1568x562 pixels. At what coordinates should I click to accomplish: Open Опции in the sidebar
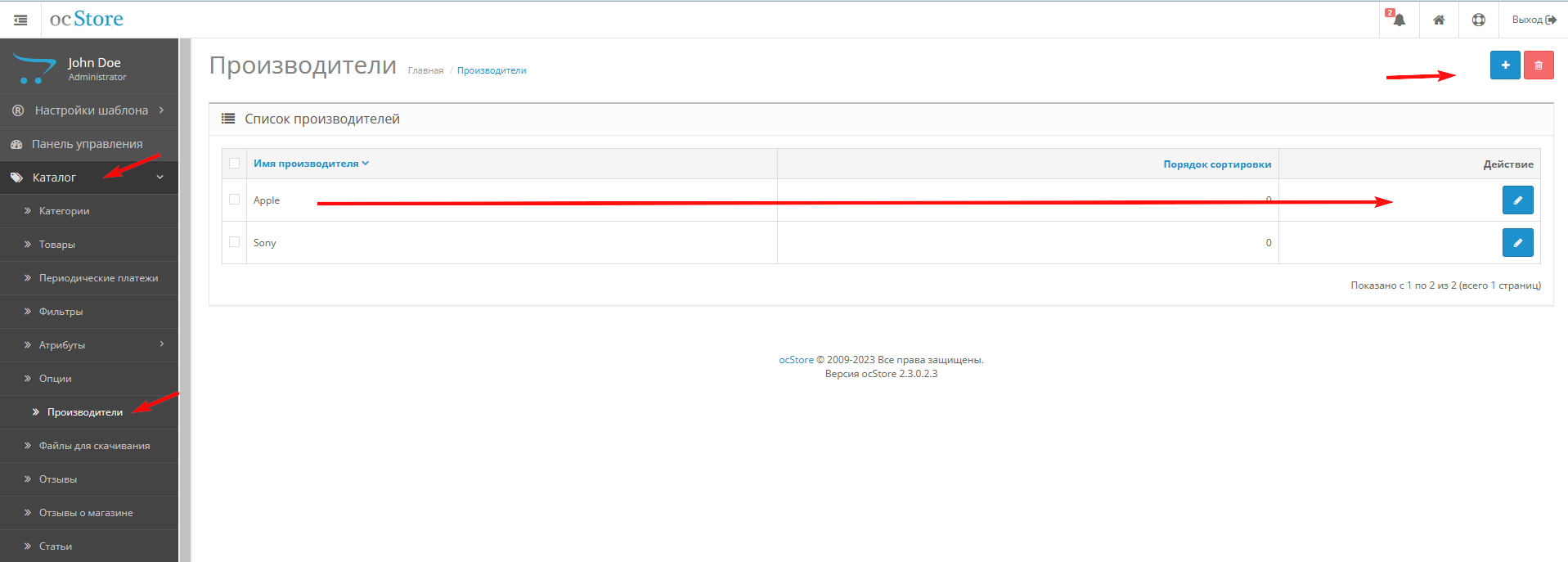point(89,379)
